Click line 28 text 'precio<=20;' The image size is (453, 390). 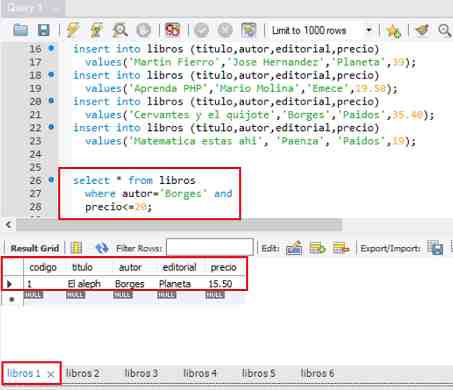[118, 207]
